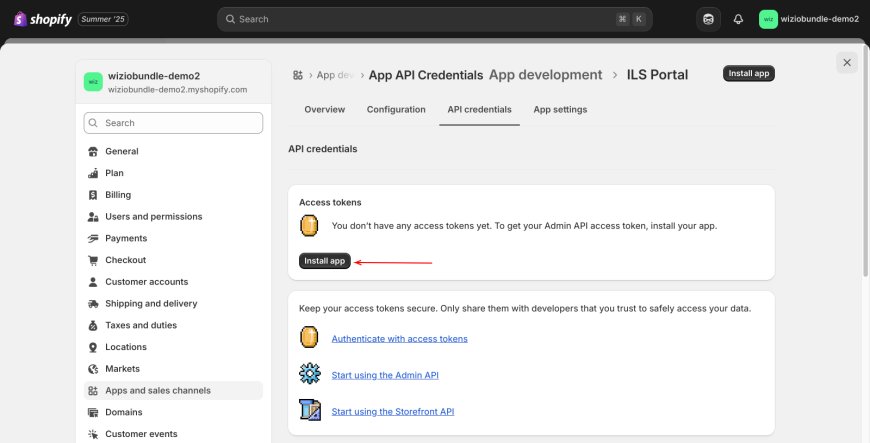Click the Customer accounts icon
This screenshot has width=870, height=443.
[x=93, y=282]
